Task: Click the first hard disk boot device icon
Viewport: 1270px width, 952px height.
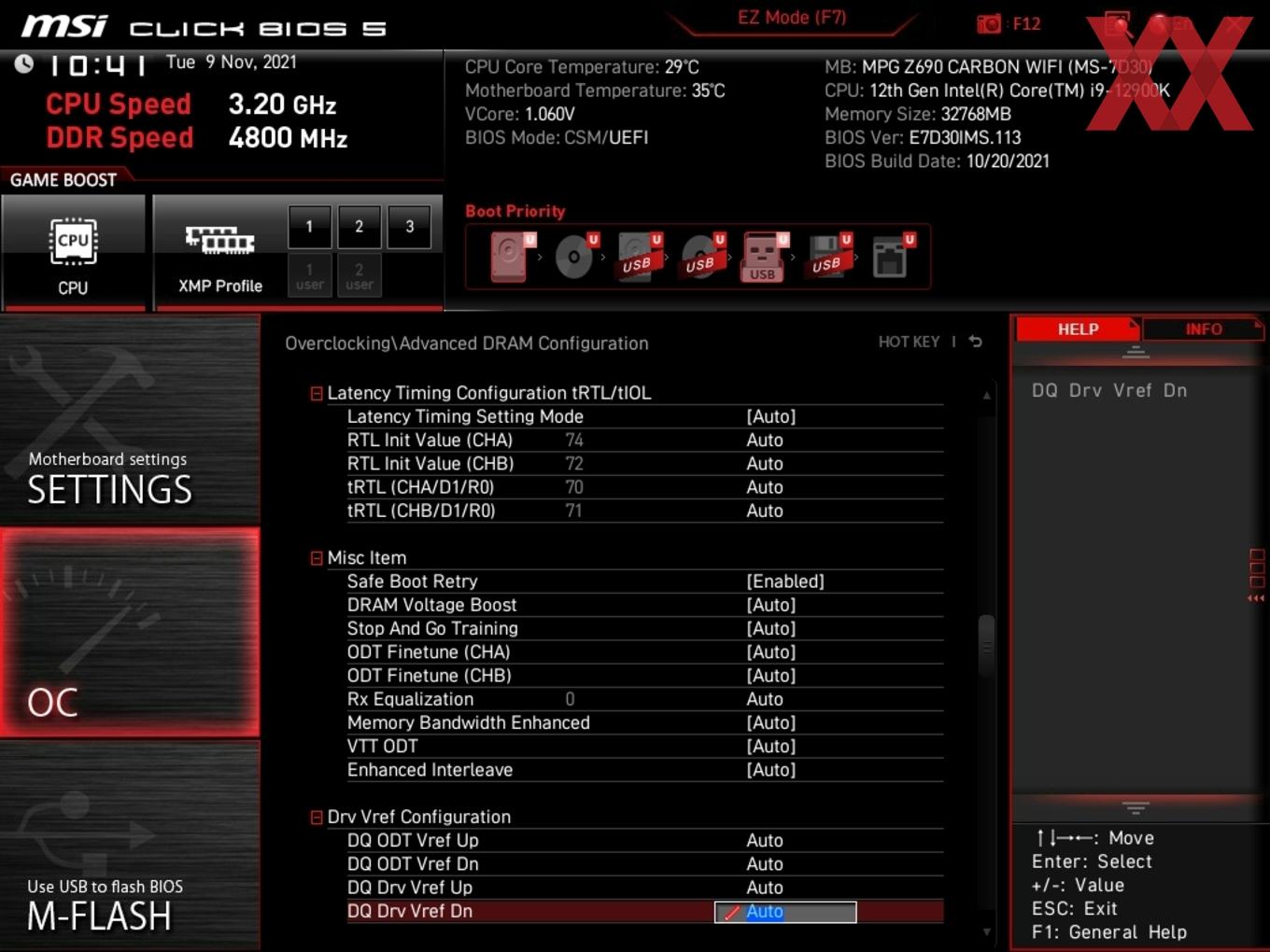Action: pyautogui.click(x=513, y=257)
